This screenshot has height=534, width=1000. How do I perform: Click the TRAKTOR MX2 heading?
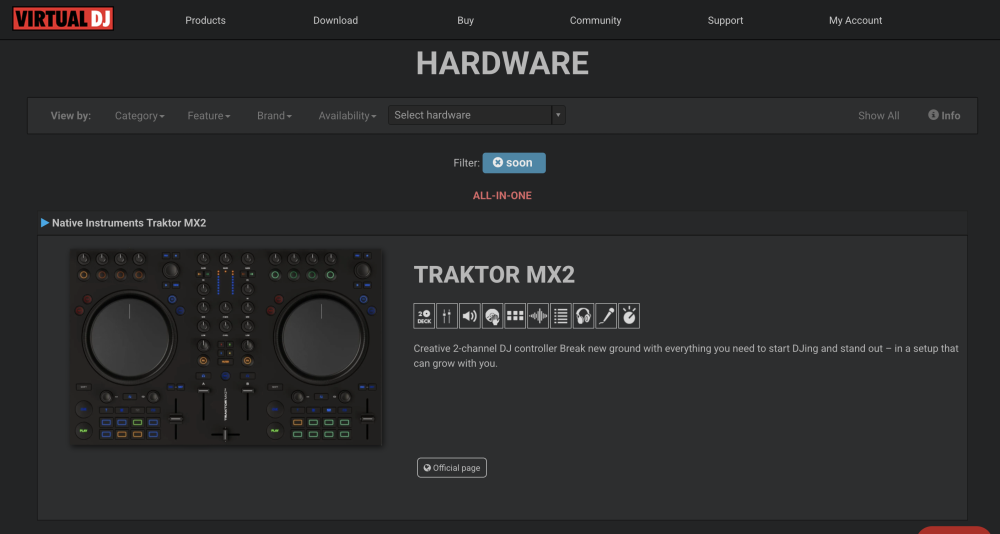[494, 274]
